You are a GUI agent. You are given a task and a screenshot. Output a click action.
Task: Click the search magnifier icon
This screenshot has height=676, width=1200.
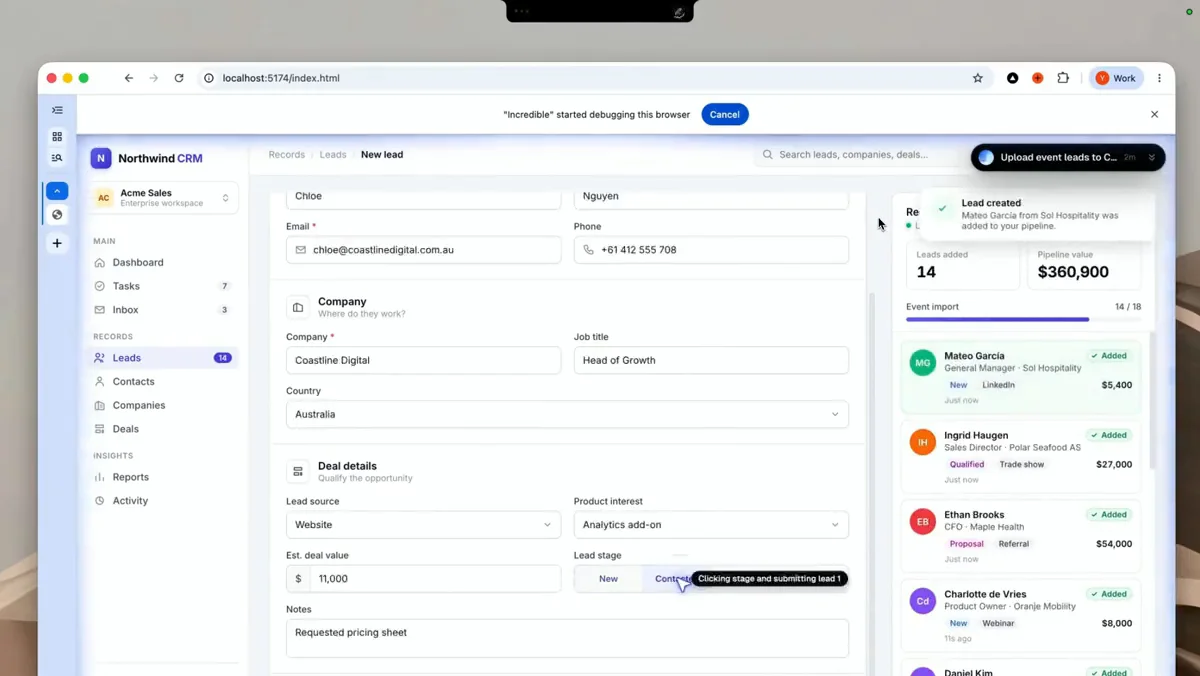click(x=768, y=155)
